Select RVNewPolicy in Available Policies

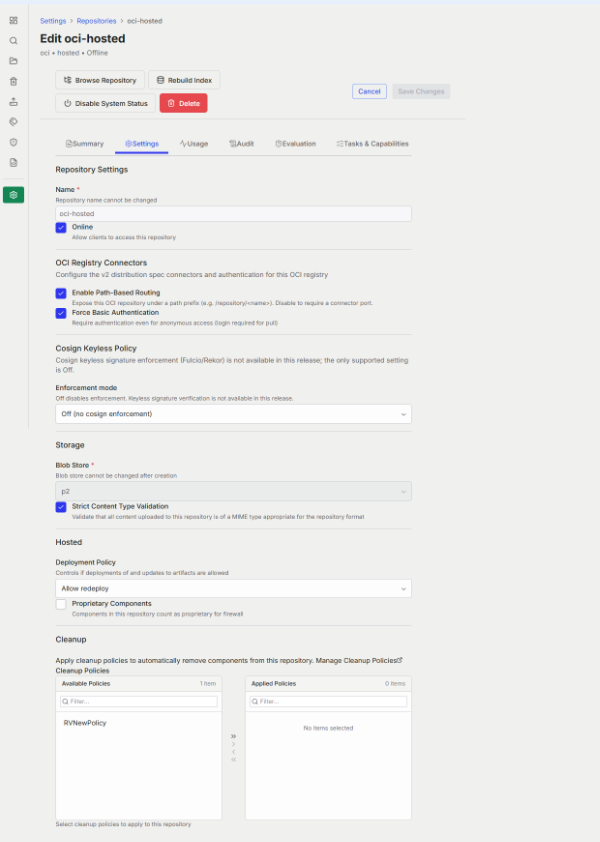pos(85,723)
